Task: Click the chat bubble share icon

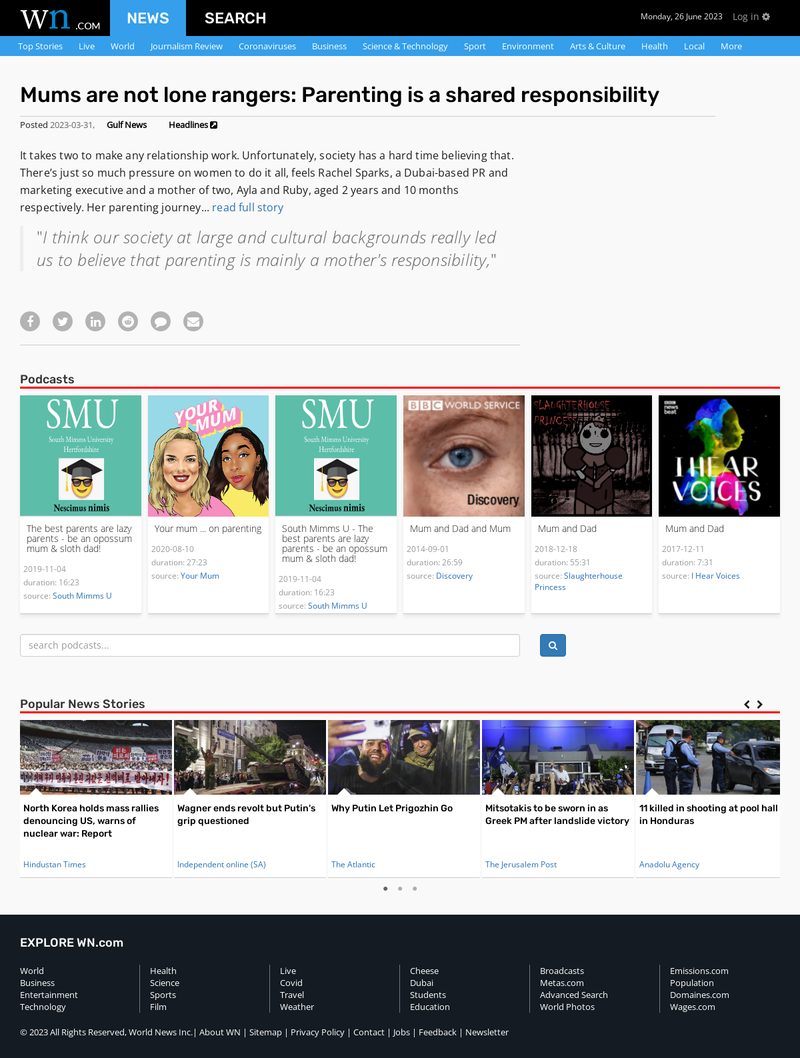Action: tap(161, 321)
